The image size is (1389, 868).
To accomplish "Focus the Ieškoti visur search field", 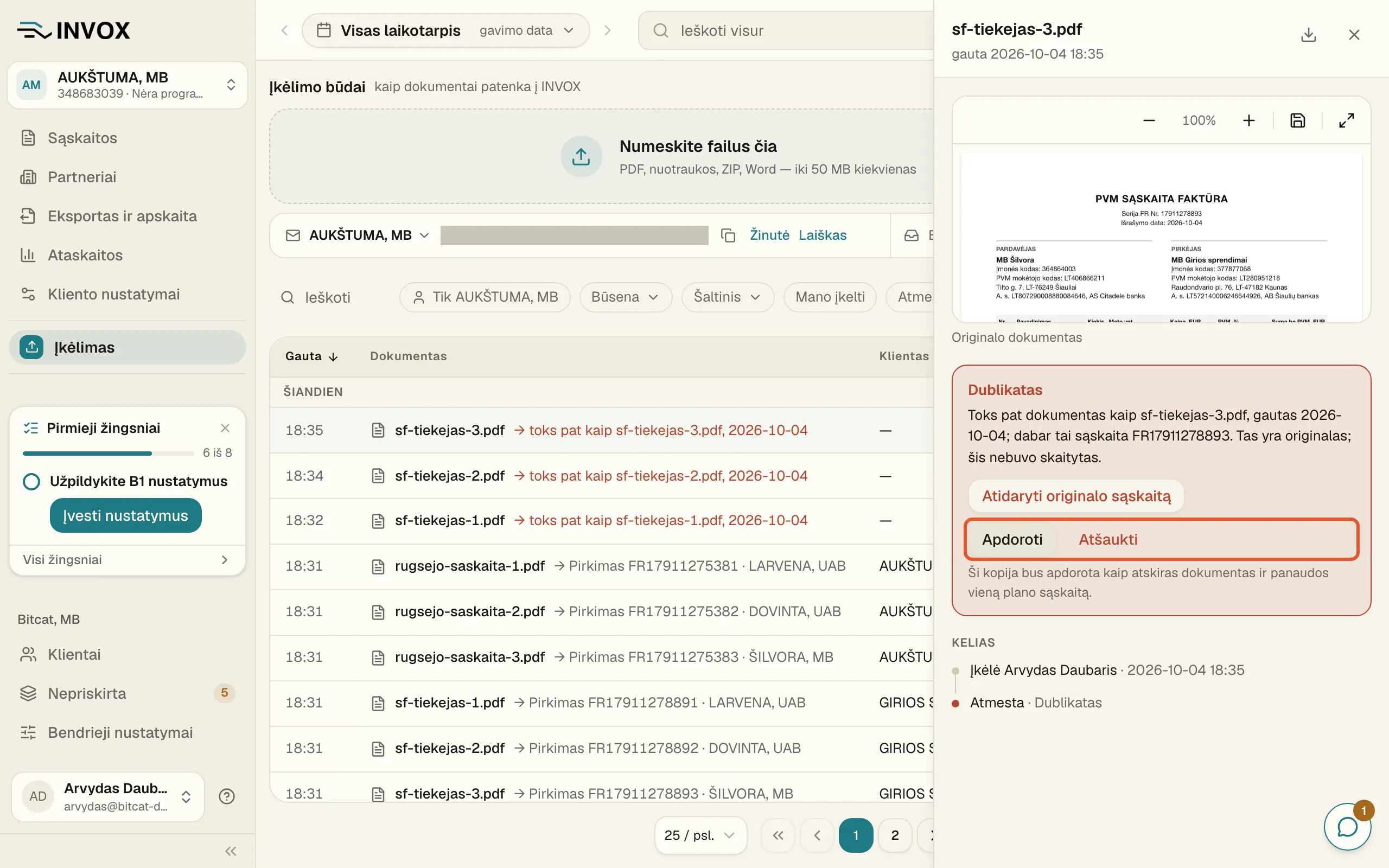I will (x=786, y=30).
